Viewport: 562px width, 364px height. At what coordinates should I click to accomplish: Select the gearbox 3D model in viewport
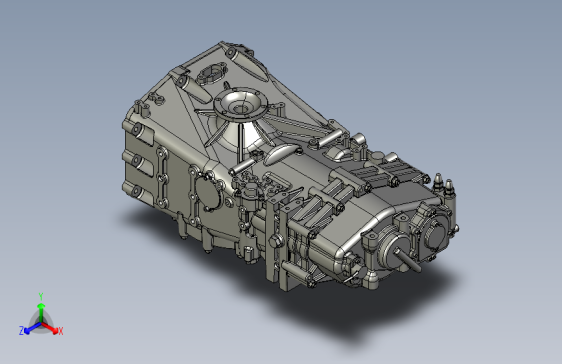[290, 166]
